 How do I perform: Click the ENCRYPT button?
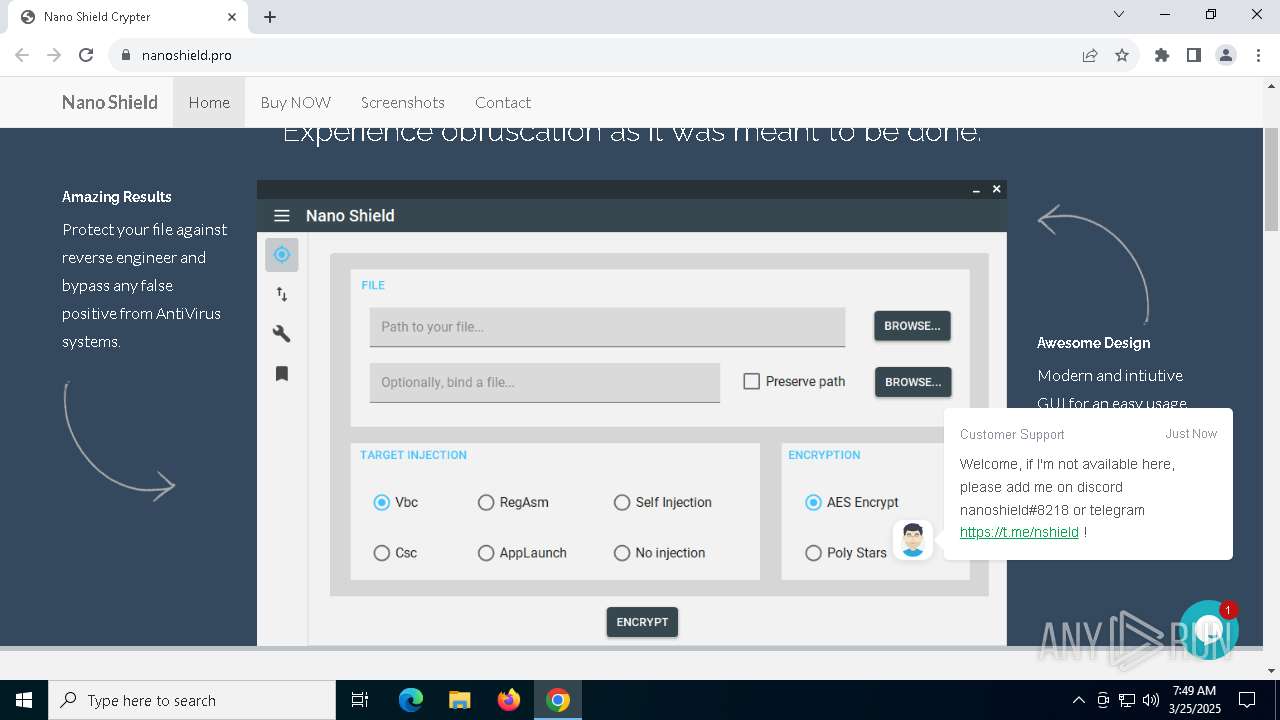click(x=642, y=622)
